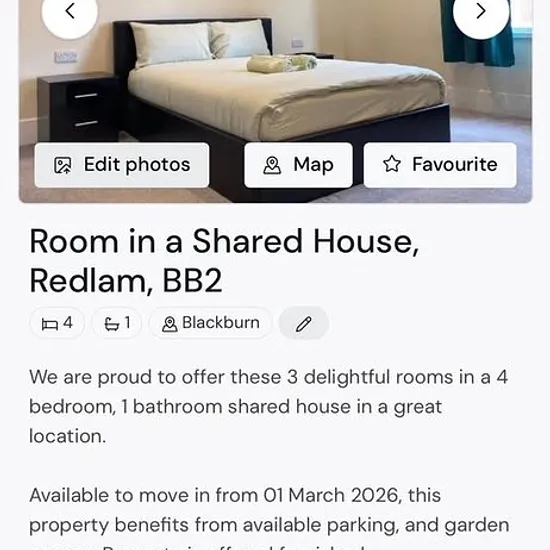Open the Blackburn location chip

coord(210,323)
